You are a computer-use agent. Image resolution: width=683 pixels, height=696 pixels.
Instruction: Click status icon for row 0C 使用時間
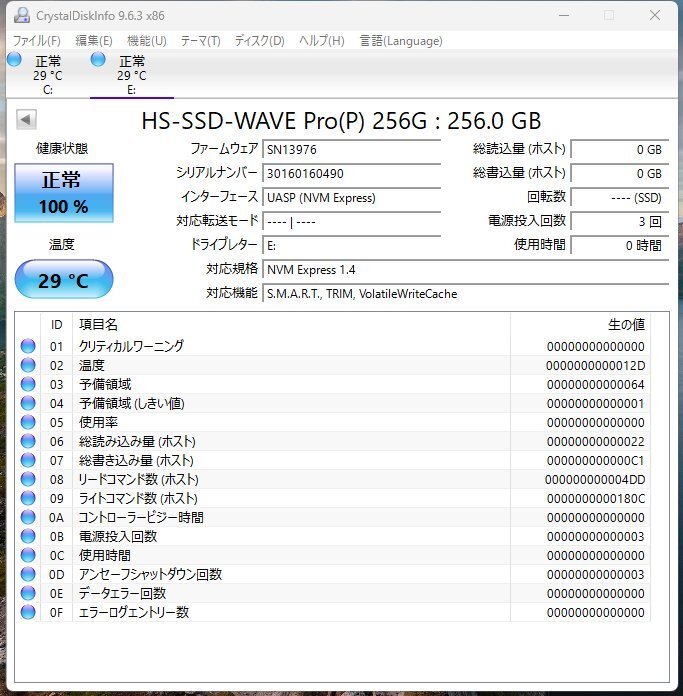[28, 555]
